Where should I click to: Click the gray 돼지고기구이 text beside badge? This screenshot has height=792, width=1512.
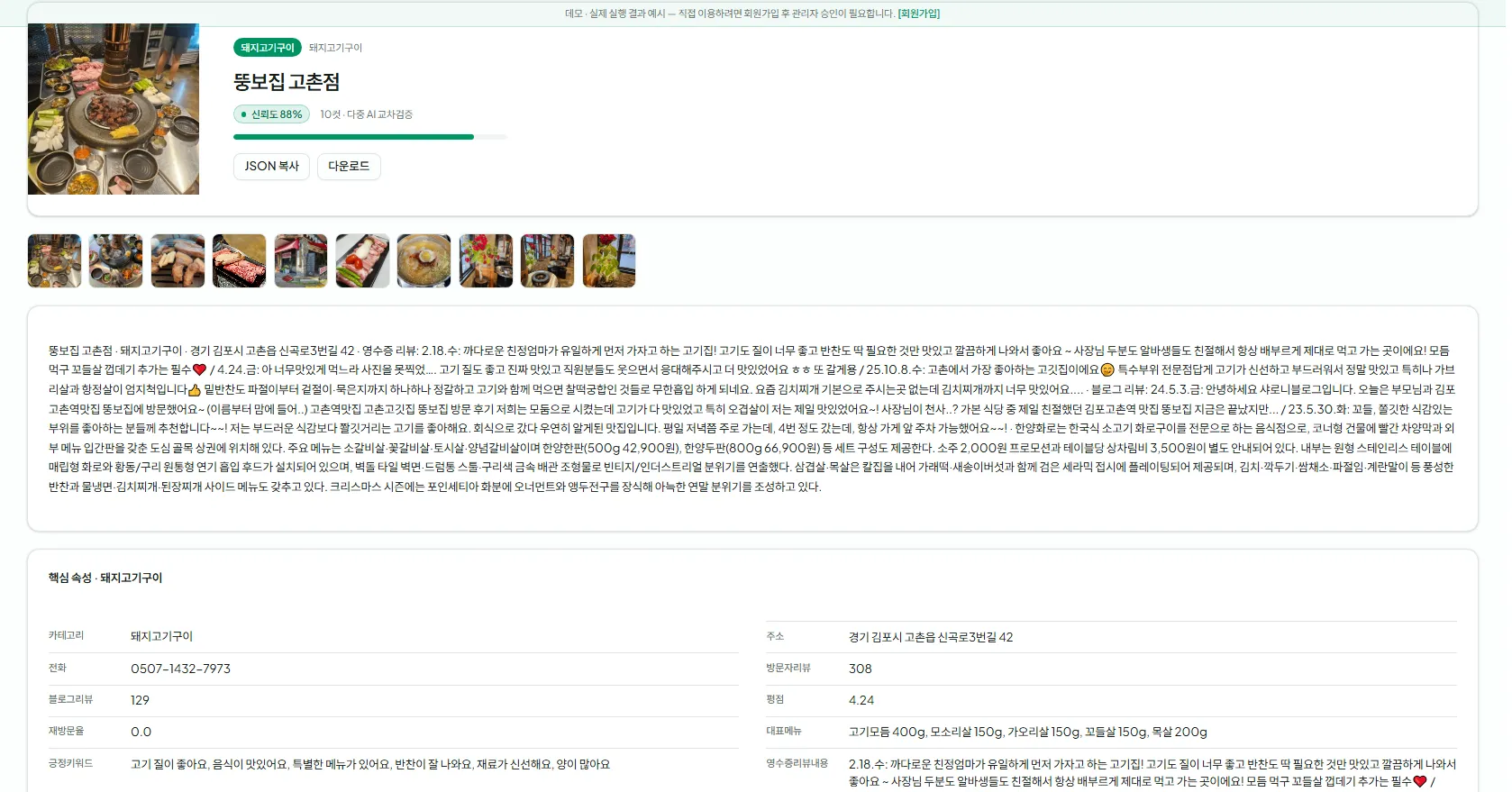click(335, 48)
